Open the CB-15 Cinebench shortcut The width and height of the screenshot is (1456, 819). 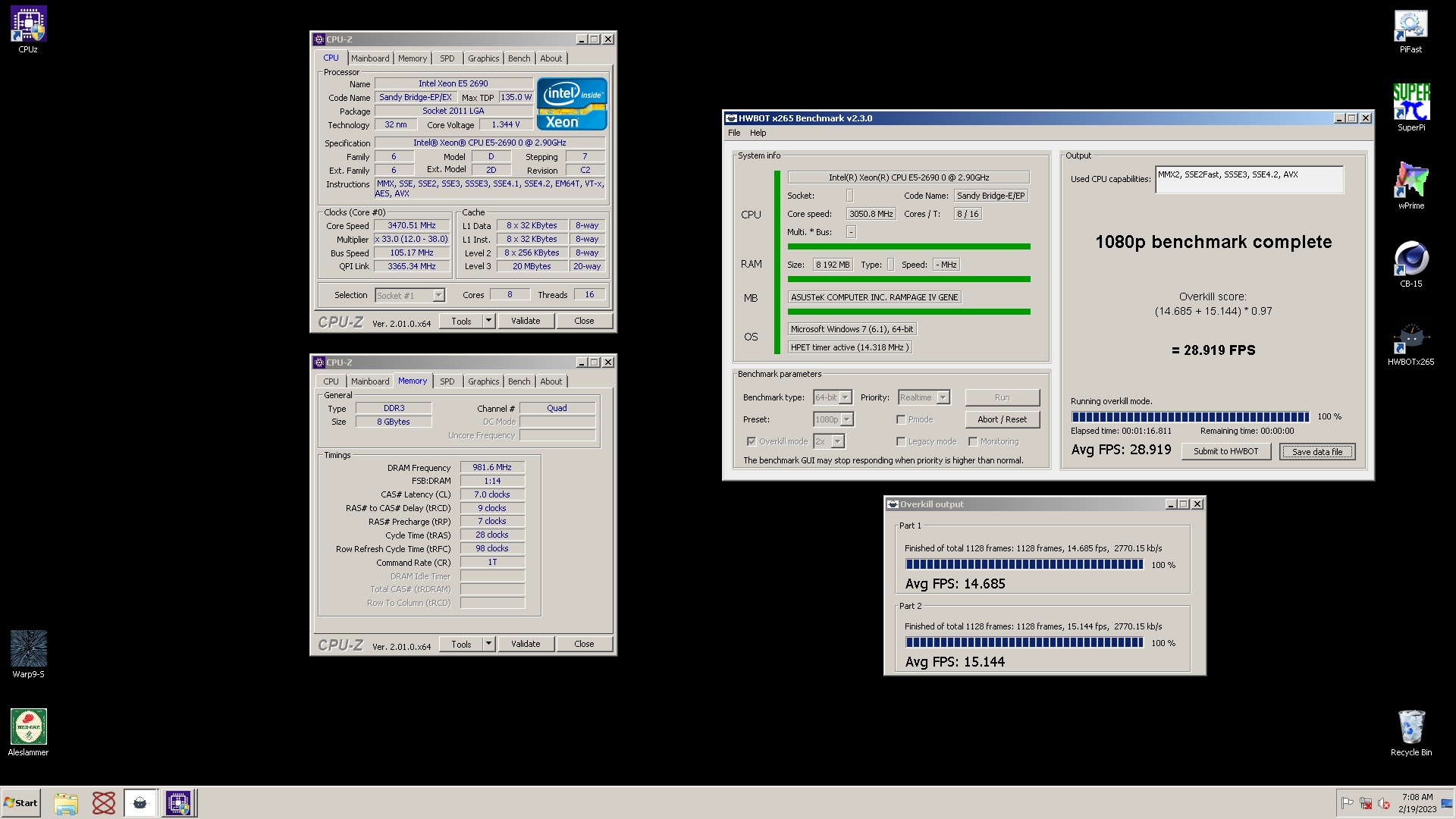coord(1410,264)
